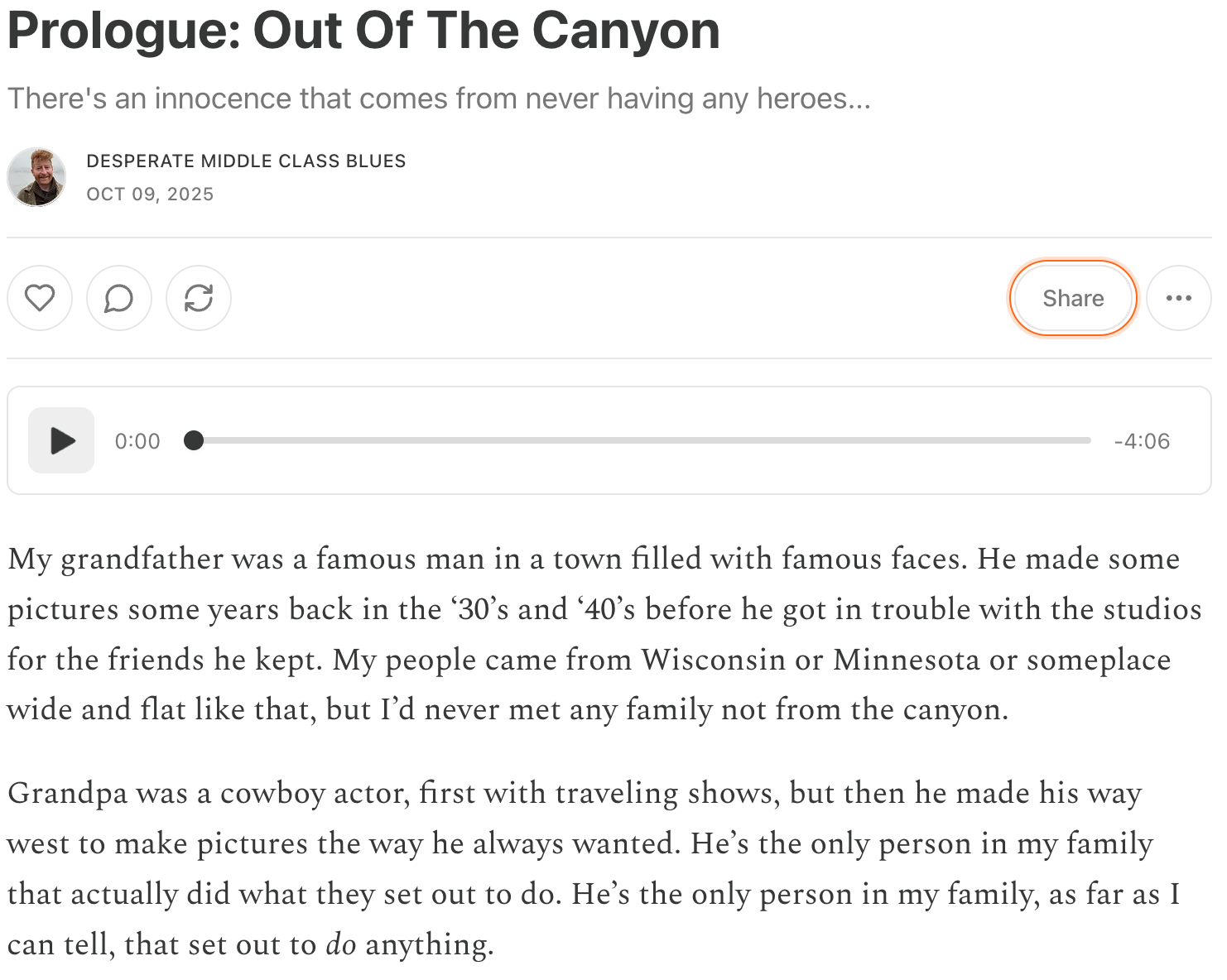The height and width of the screenshot is (980, 1227).
Task: Click the 0:00 elapsed time label
Action: [137, 441]
